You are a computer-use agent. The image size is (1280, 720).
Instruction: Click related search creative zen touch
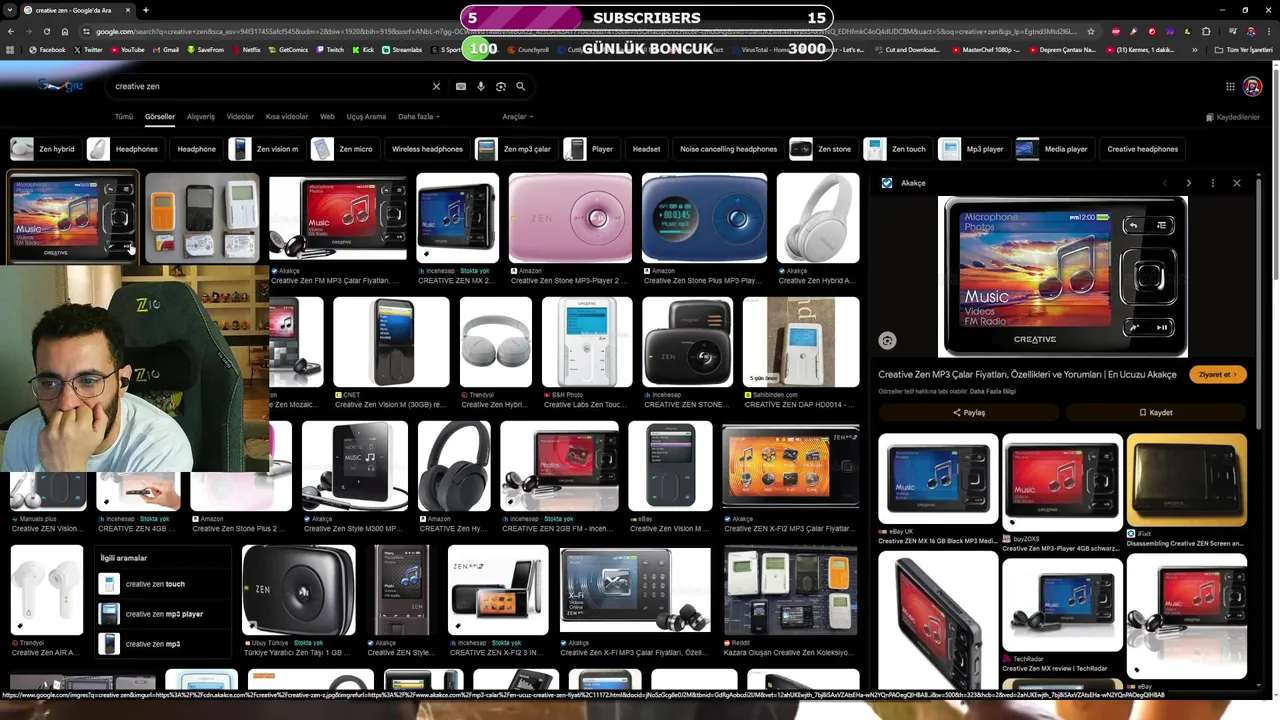point(165,584)
